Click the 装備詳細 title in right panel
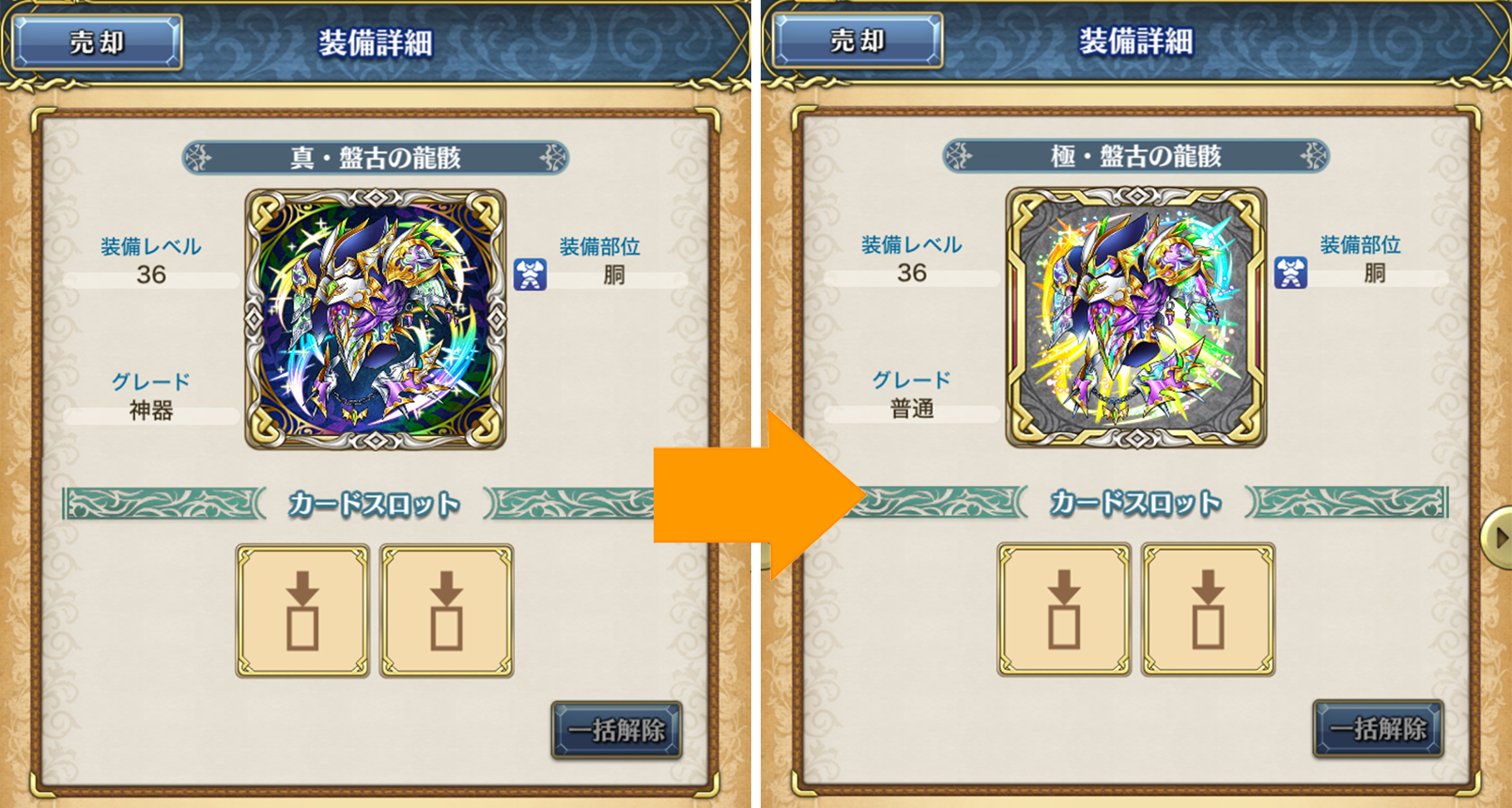1512x808 pixels. coord(1136,41)
